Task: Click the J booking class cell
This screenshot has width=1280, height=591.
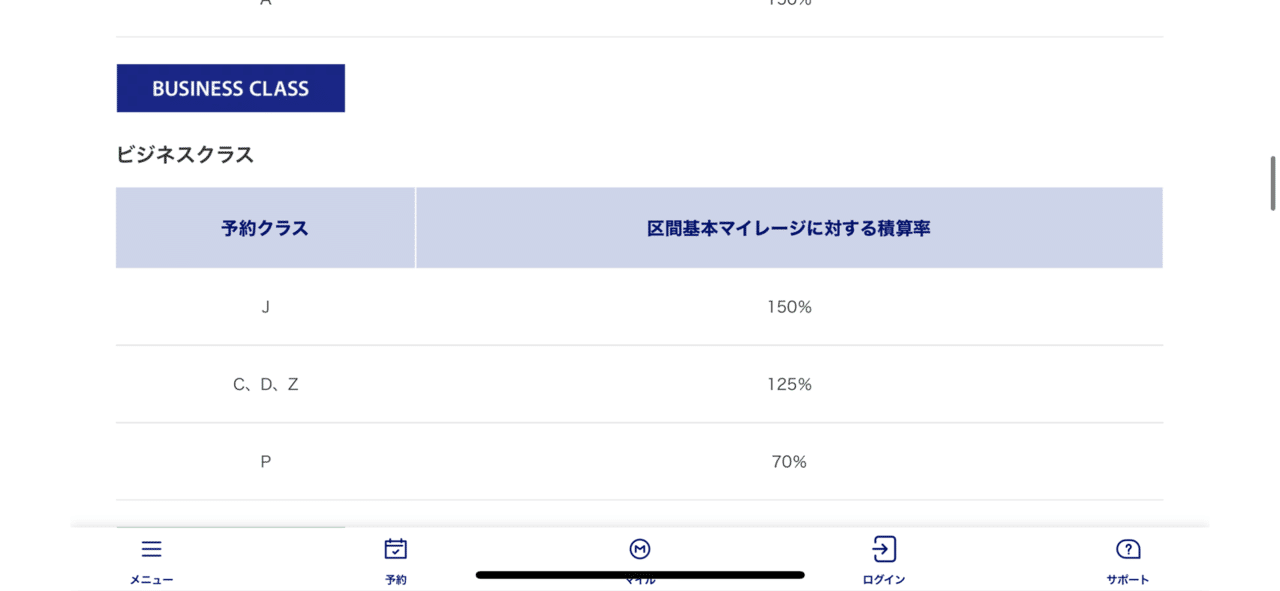Action: (265, 307)
